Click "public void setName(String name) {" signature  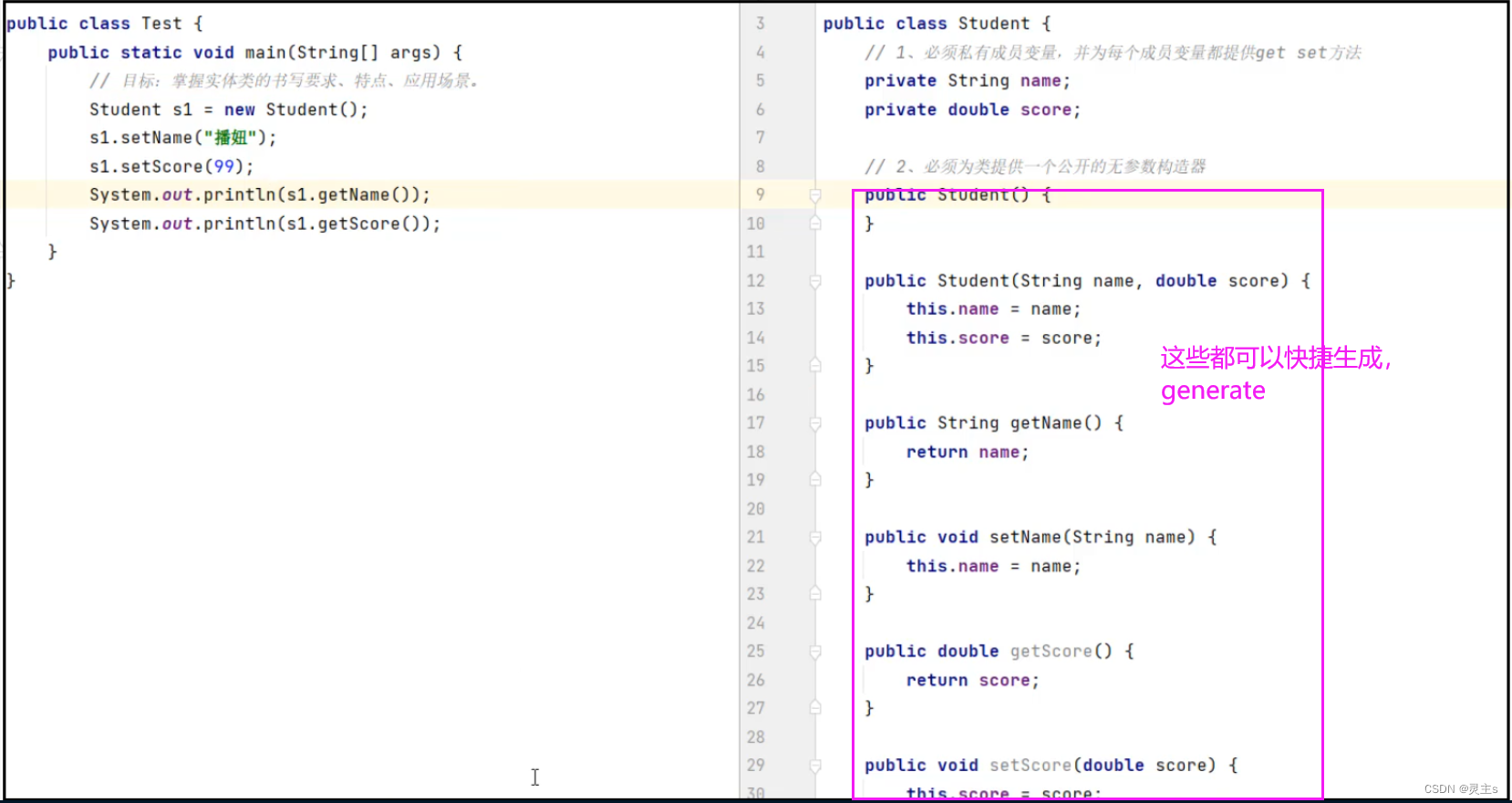[1041, 537]
